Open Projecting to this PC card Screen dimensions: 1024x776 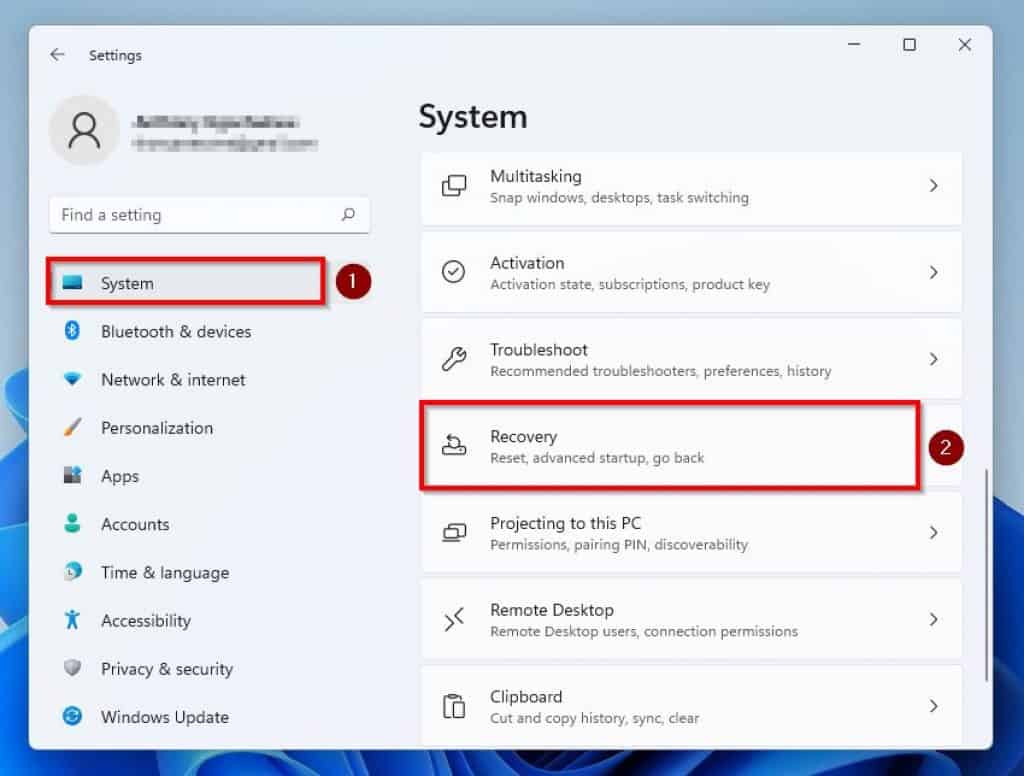[x=692, y=533]
